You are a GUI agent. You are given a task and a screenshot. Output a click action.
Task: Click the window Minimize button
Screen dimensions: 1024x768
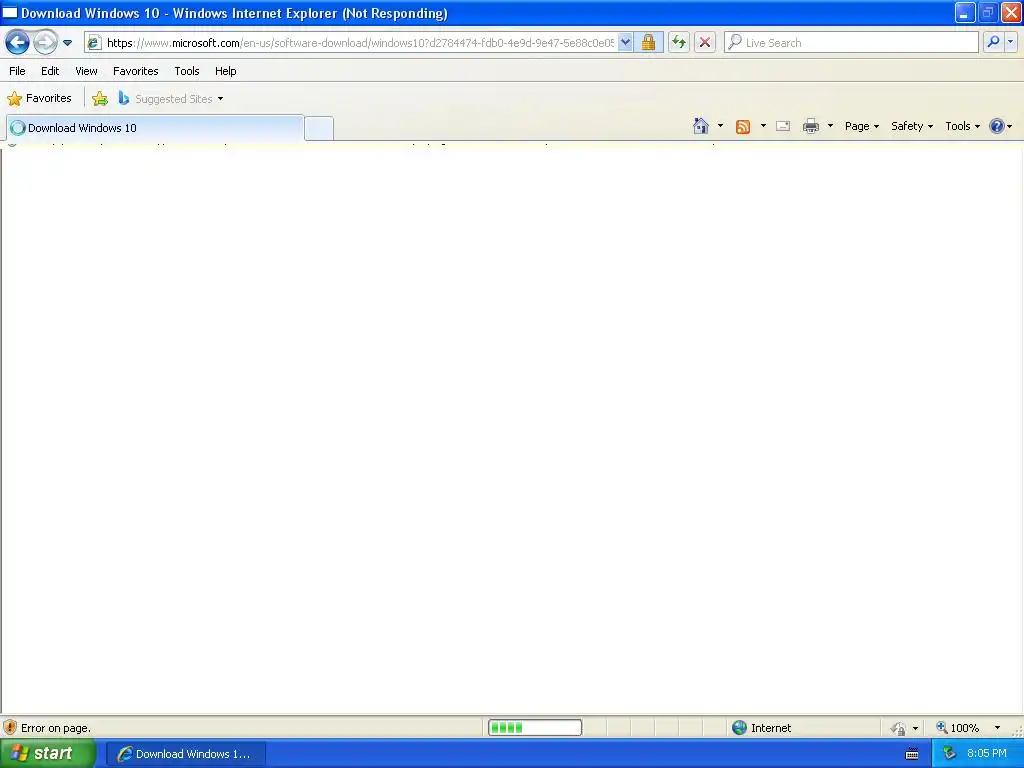click(x=965, y=12)
